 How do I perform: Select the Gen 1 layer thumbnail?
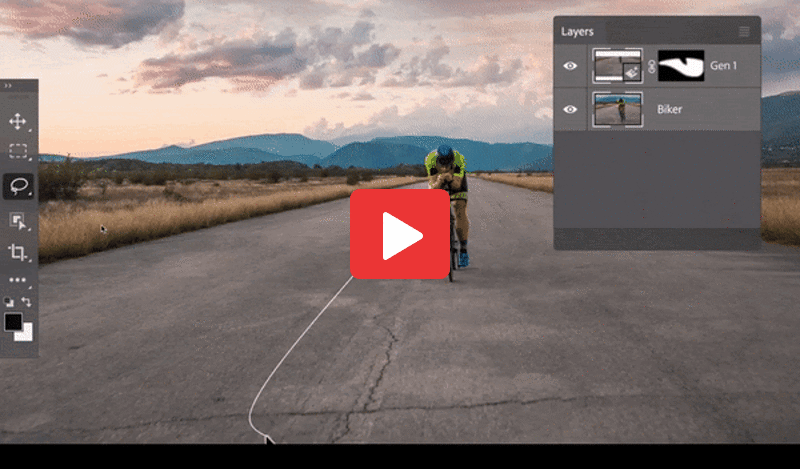coord(617,65)
